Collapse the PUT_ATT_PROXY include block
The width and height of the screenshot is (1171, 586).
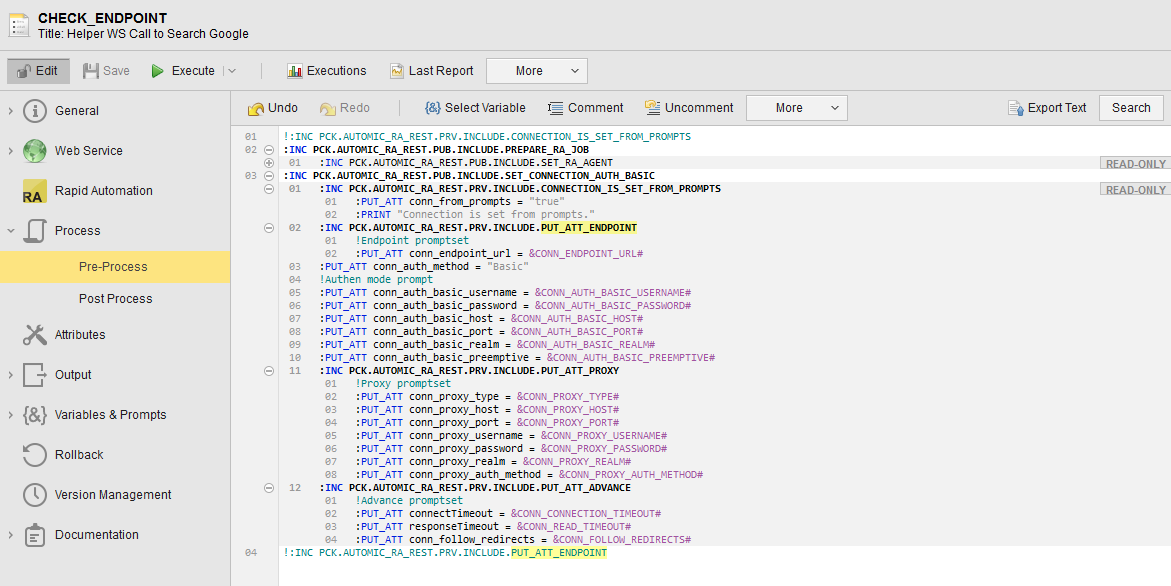click(268, 370)
